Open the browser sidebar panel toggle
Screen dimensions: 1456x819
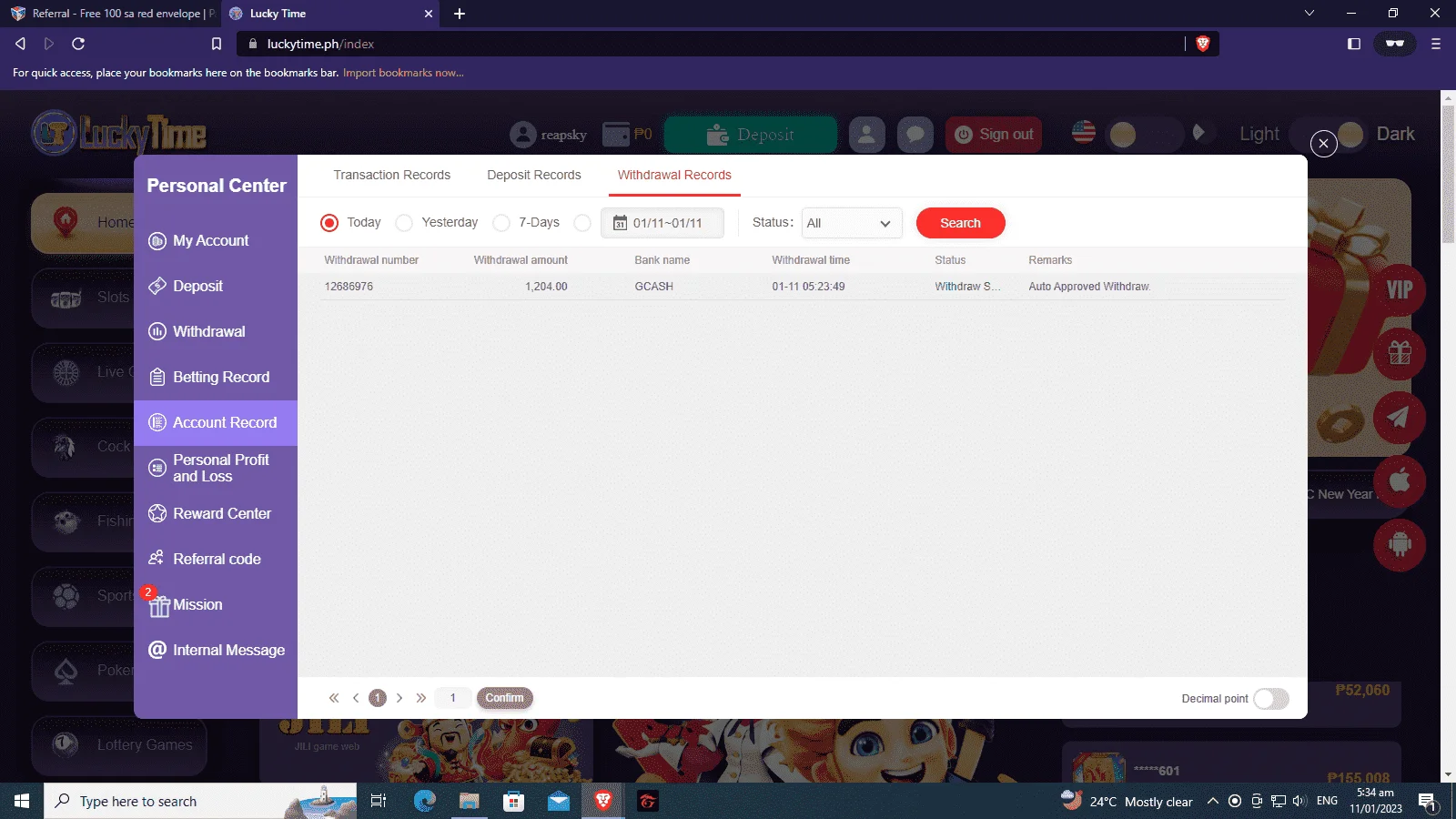click(1354, 44)
